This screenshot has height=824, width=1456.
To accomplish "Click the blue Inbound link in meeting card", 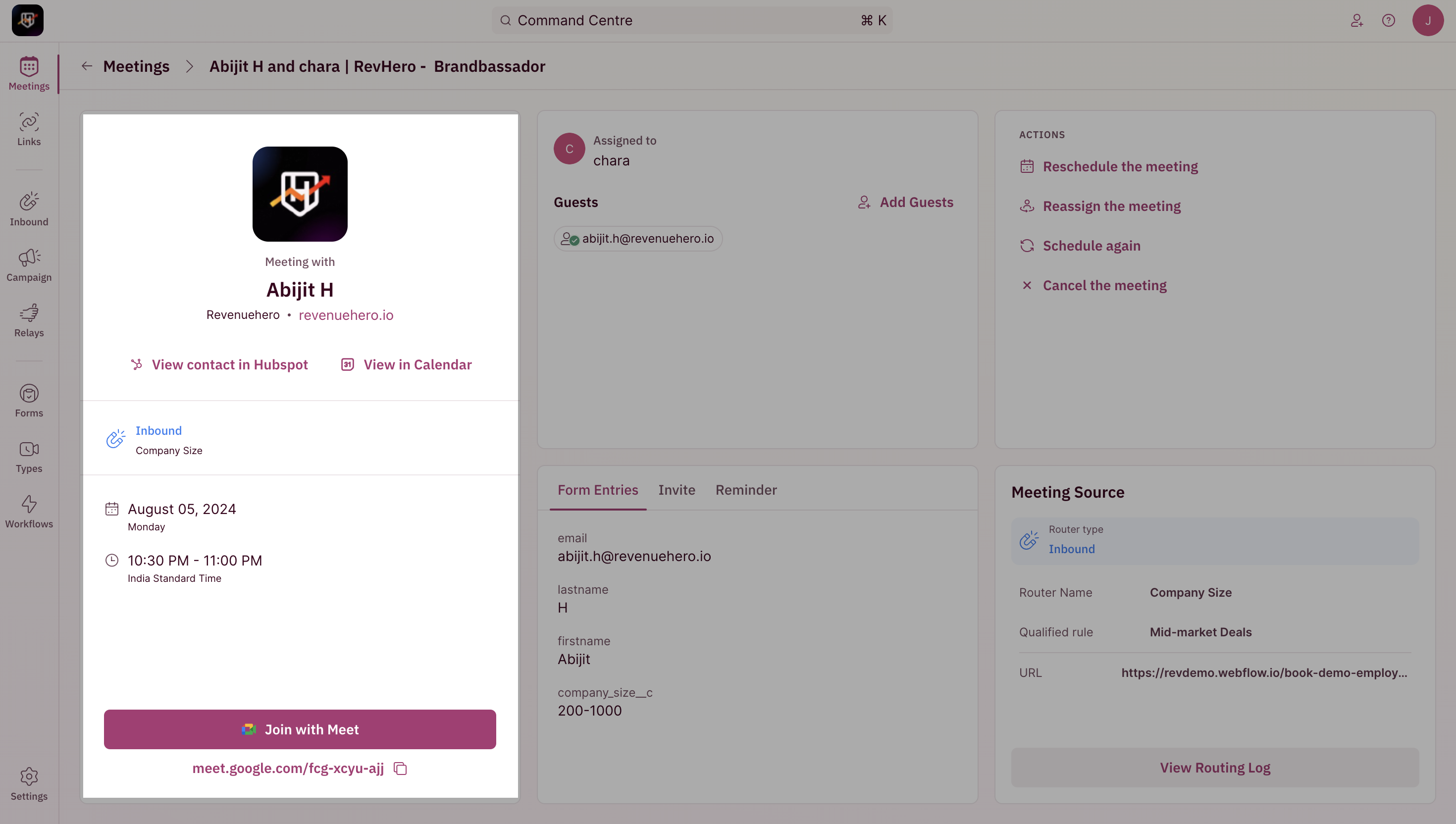I will pyautogui.click(x=158, y=431).
